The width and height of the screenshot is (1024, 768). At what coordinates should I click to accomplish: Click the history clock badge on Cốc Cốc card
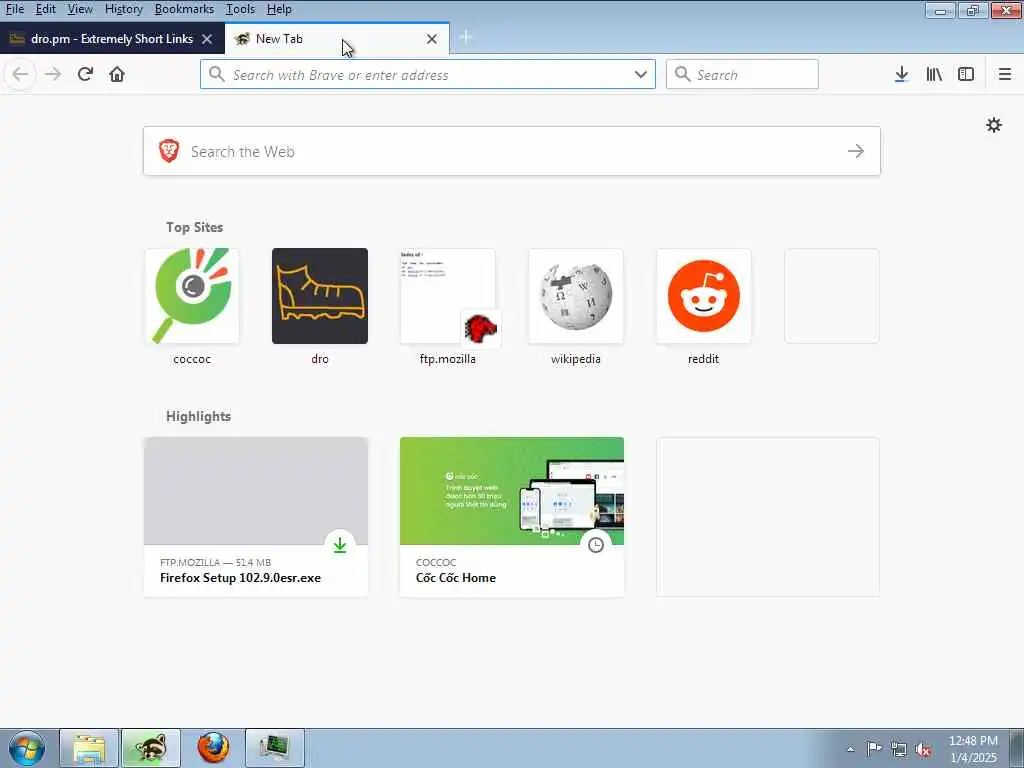click(x=596, y=545)
